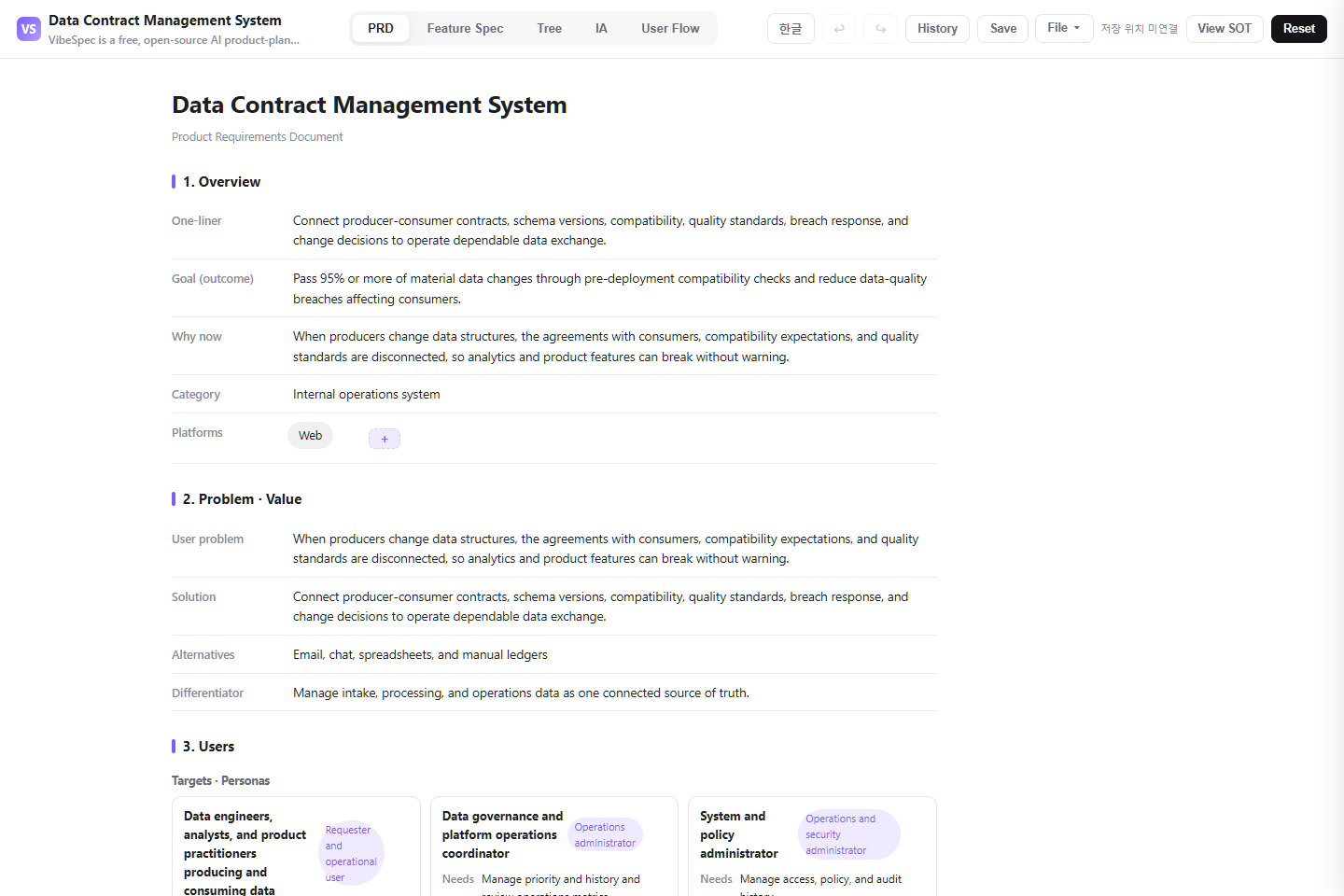
Task: Edit the Alternatives value text
Action: (x=420, y=655)
